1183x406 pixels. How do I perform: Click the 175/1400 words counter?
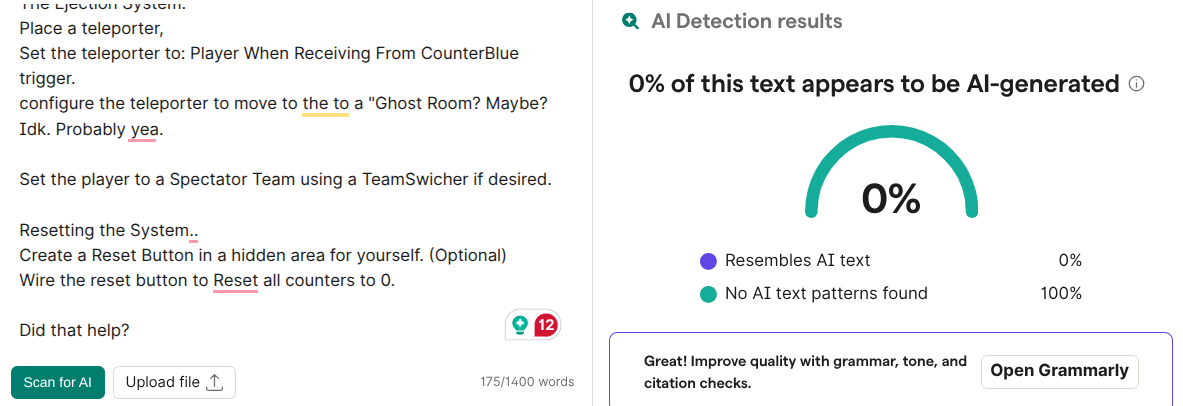tap(527, 382)
